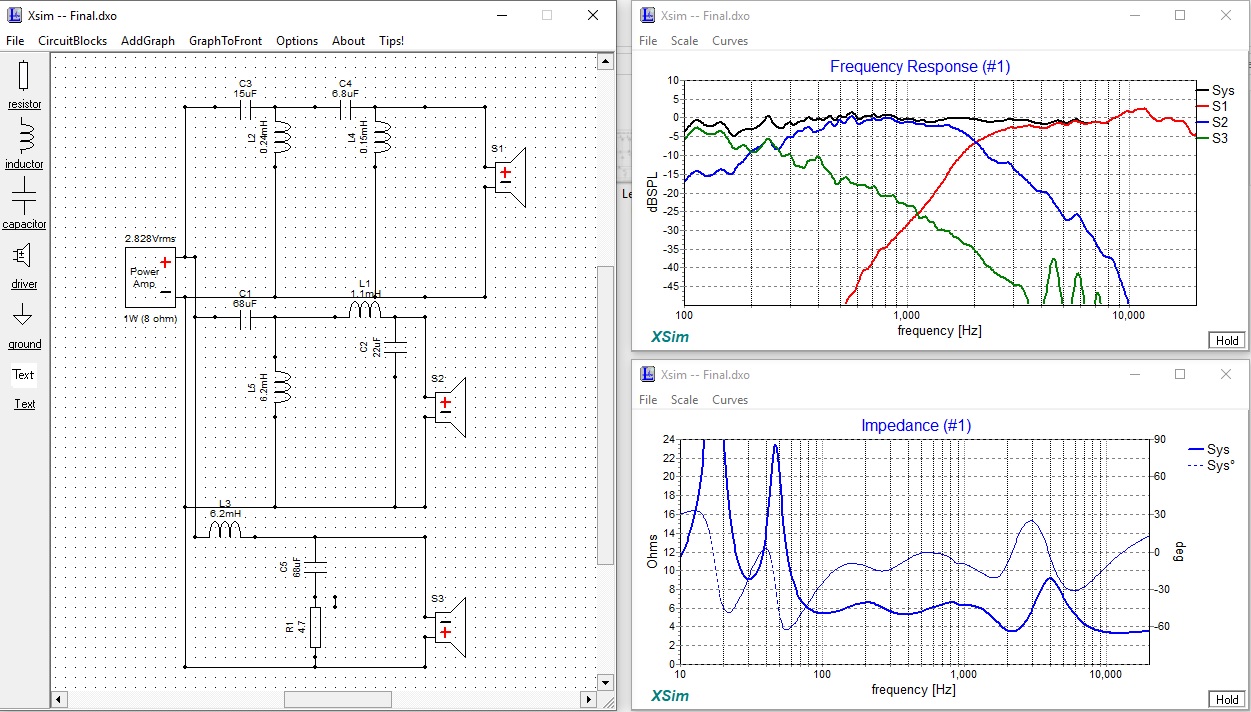Image resolution: width=1251 pixels, height=712 pixels.
Task: Click the resistor label link
Action: click(25, 104)
